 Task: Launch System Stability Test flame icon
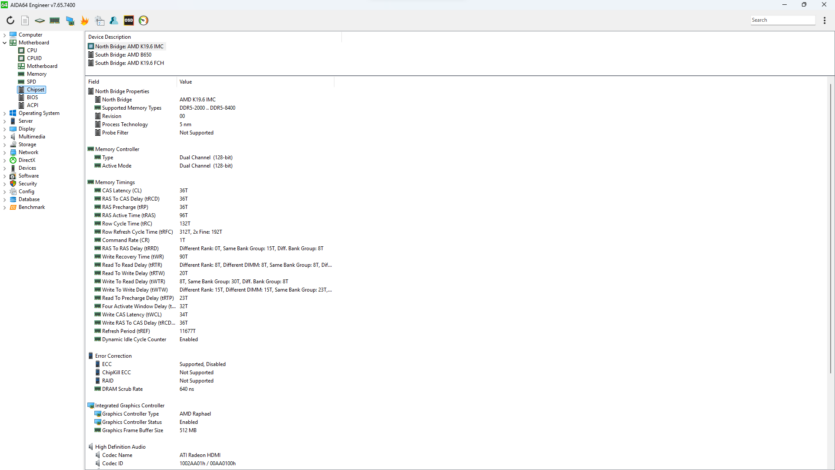[x=85, y=20]
